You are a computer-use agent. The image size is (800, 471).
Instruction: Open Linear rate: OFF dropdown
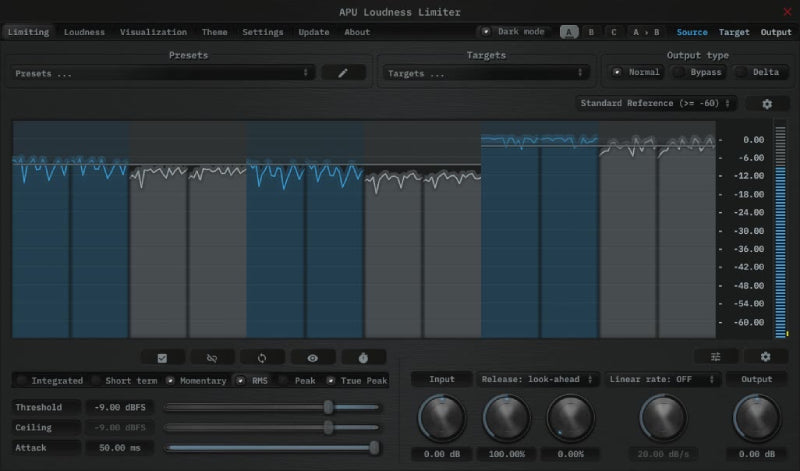[x=662, y=379]
